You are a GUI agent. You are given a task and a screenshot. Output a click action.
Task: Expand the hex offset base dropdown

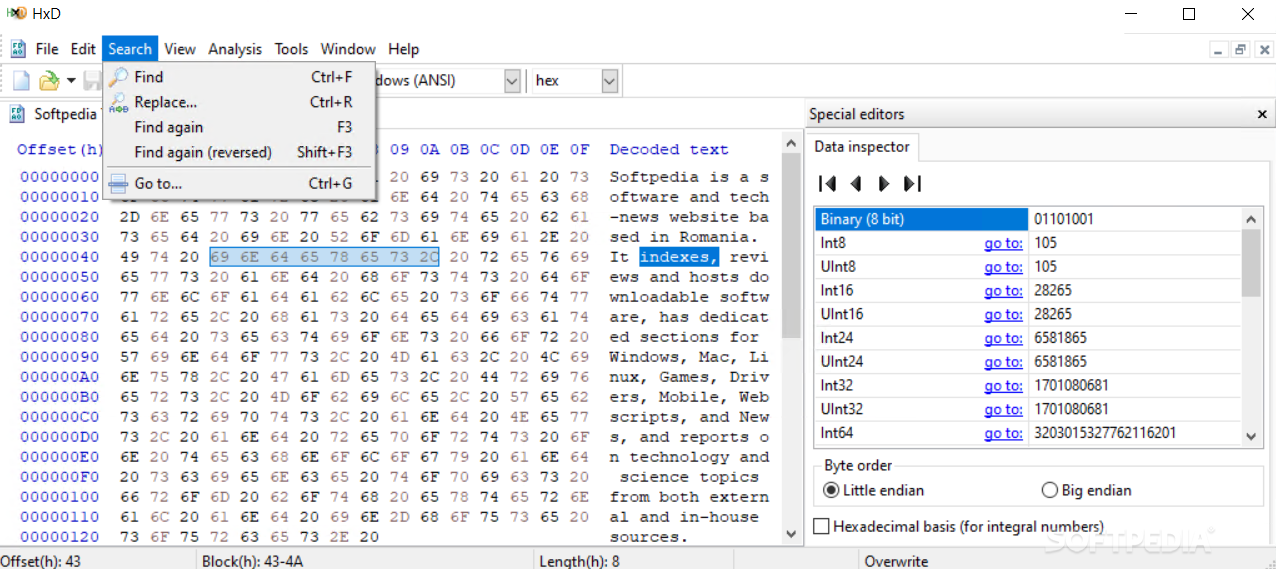click(x=609, y=81)
